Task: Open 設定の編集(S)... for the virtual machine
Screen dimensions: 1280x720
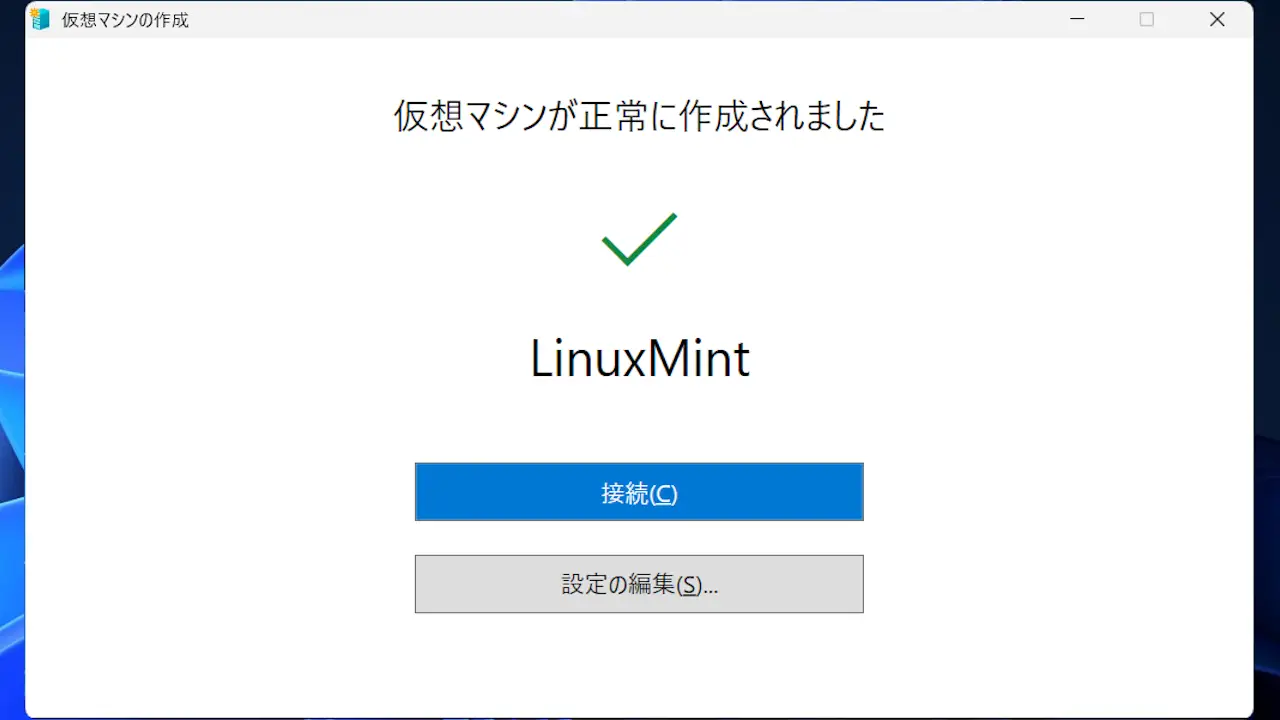Action: point(639,584)
